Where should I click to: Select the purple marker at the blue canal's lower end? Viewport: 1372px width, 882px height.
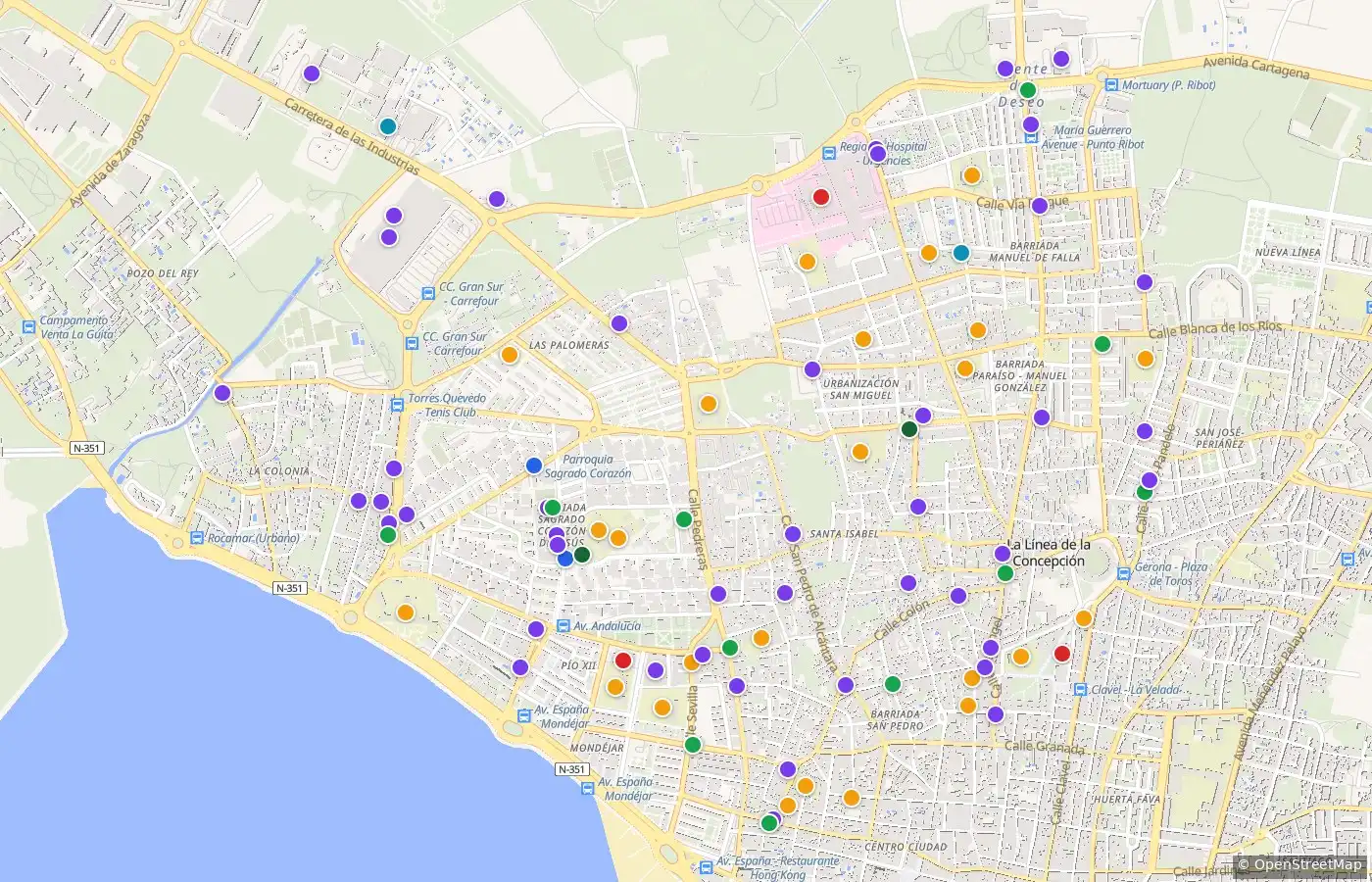pos(222,393)
